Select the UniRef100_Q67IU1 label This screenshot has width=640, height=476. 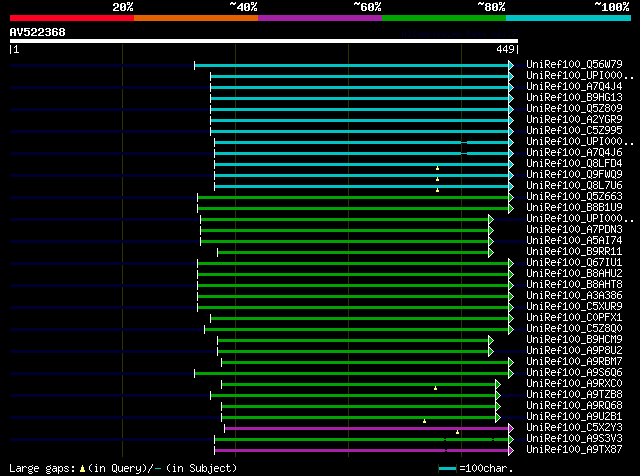[x=574, y=263]
